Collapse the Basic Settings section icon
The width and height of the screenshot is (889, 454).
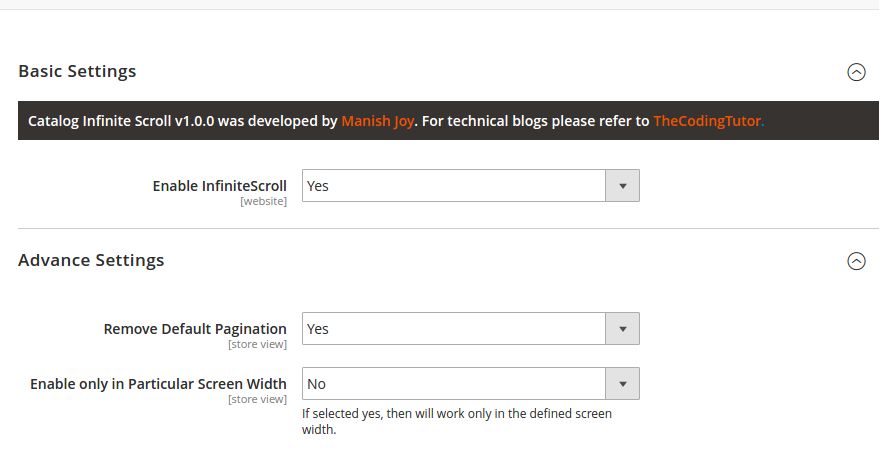click(856, 72)
